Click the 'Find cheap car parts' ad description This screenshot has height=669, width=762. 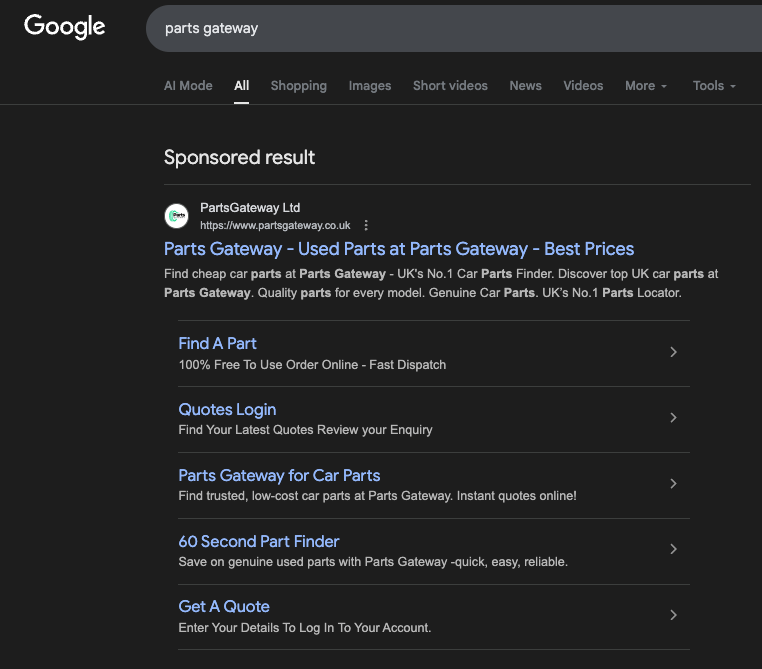pyautogui.click(x=441, y=283)
